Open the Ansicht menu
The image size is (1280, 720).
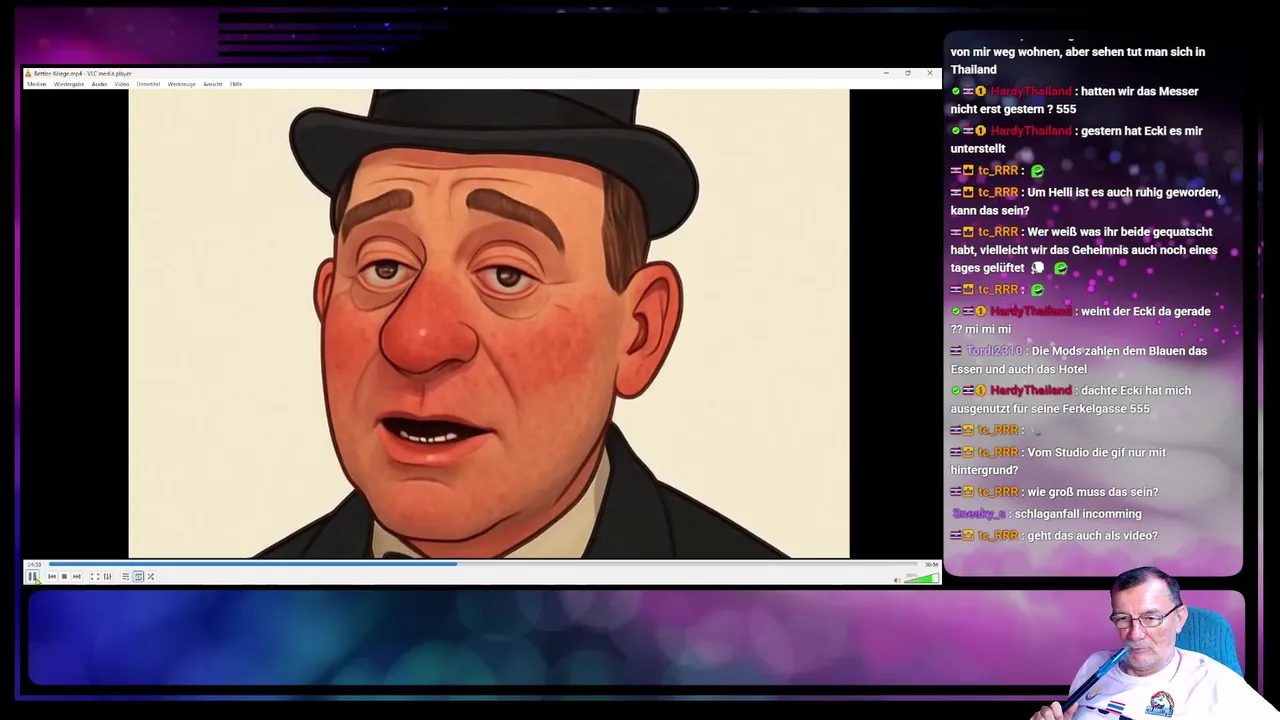[x=213, y=84]
